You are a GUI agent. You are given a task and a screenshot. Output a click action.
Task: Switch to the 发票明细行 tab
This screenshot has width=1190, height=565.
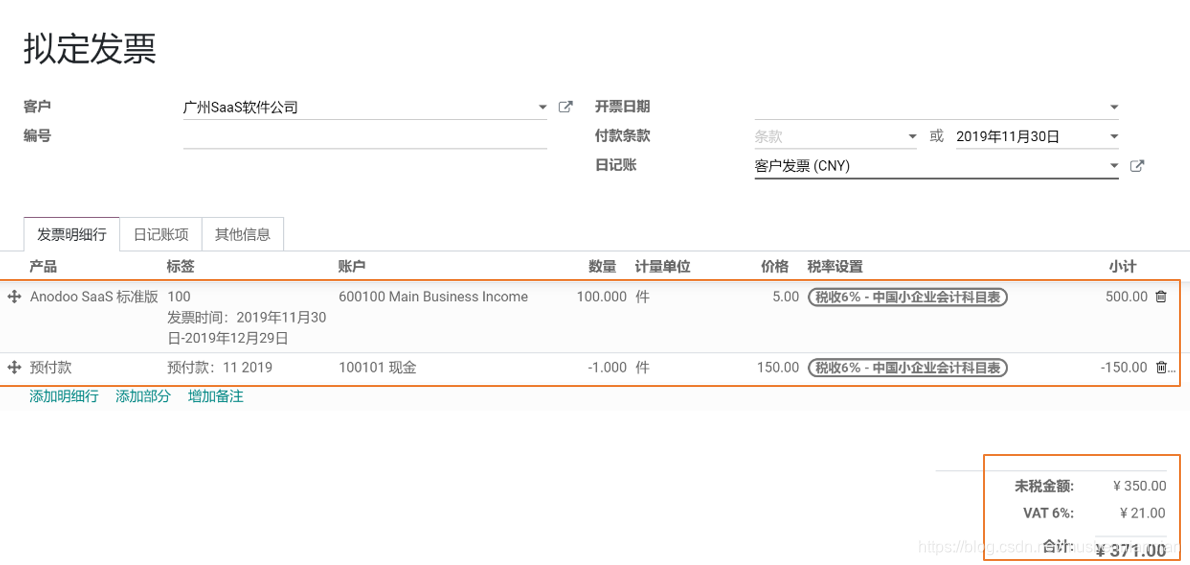pos(71,235)
